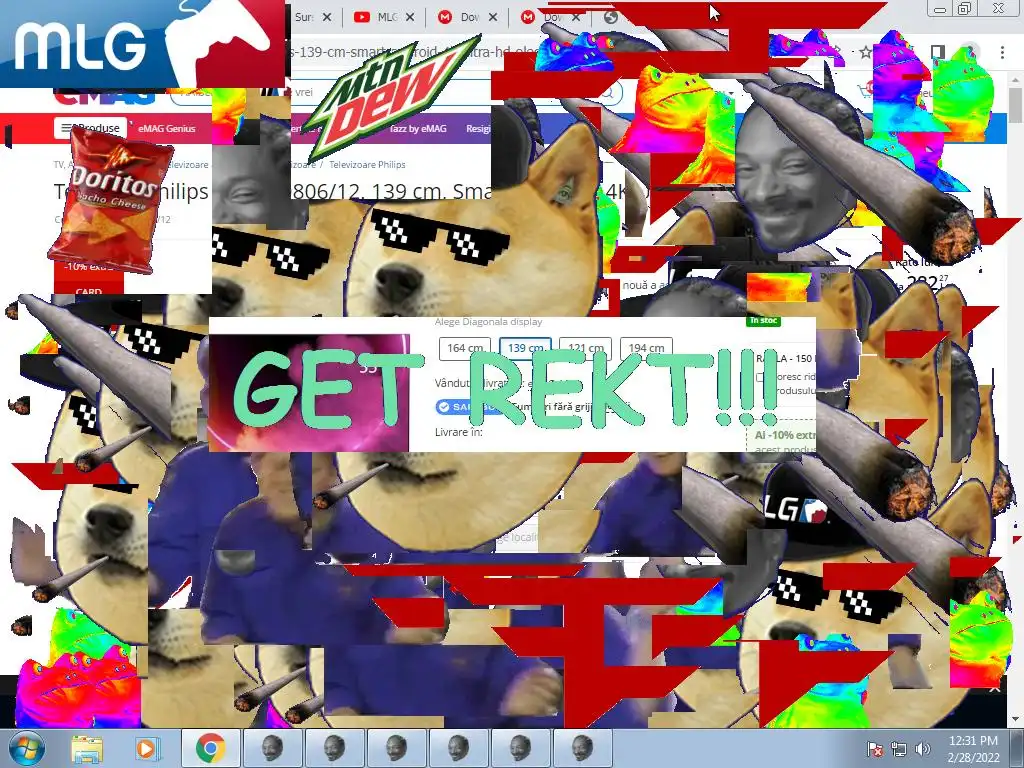Open the Windows Start menu orb
The image size is (1024, 768).
point(27,748)
